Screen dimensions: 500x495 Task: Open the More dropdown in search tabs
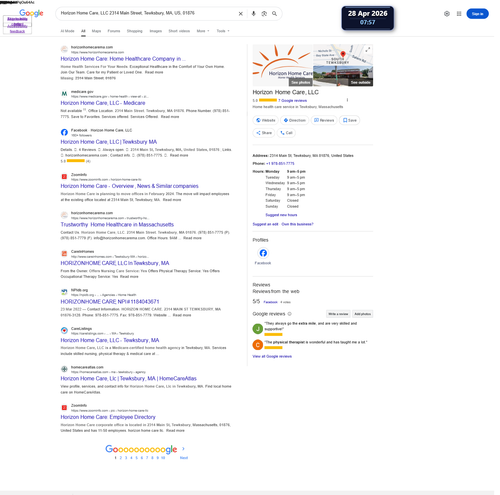[x=203, y=31]
